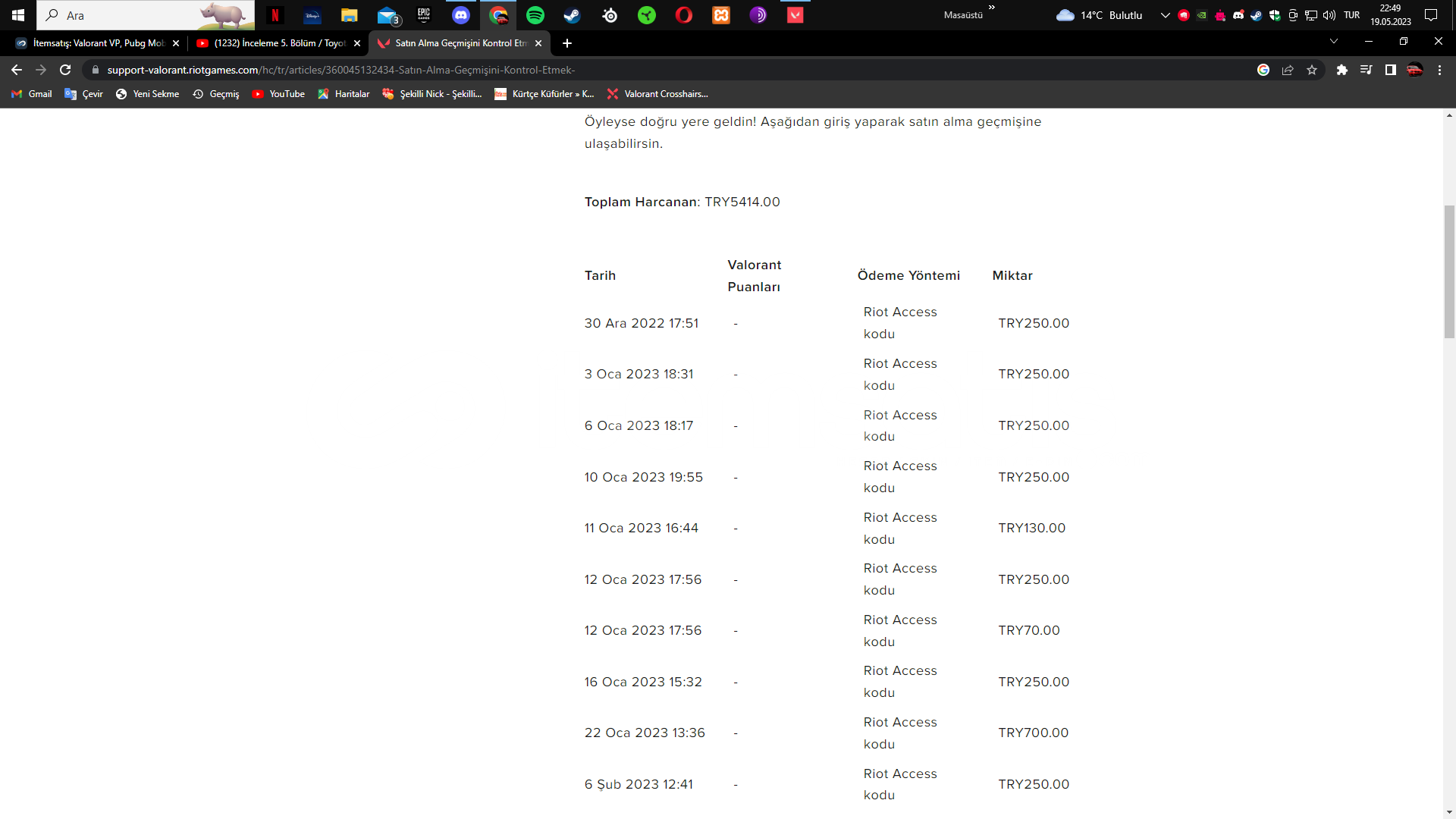
Task: Select the Toplam Harcanan TRY5414.00 text
Action: pos(682,202)
